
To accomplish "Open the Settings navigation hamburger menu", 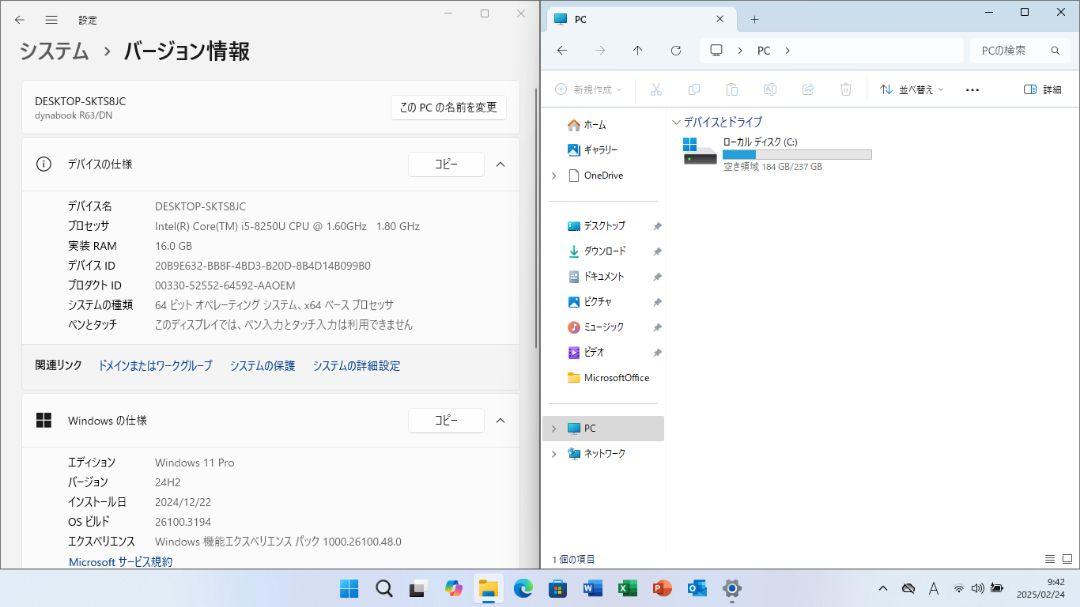I will pyautogui.click(x=51, y=20).
